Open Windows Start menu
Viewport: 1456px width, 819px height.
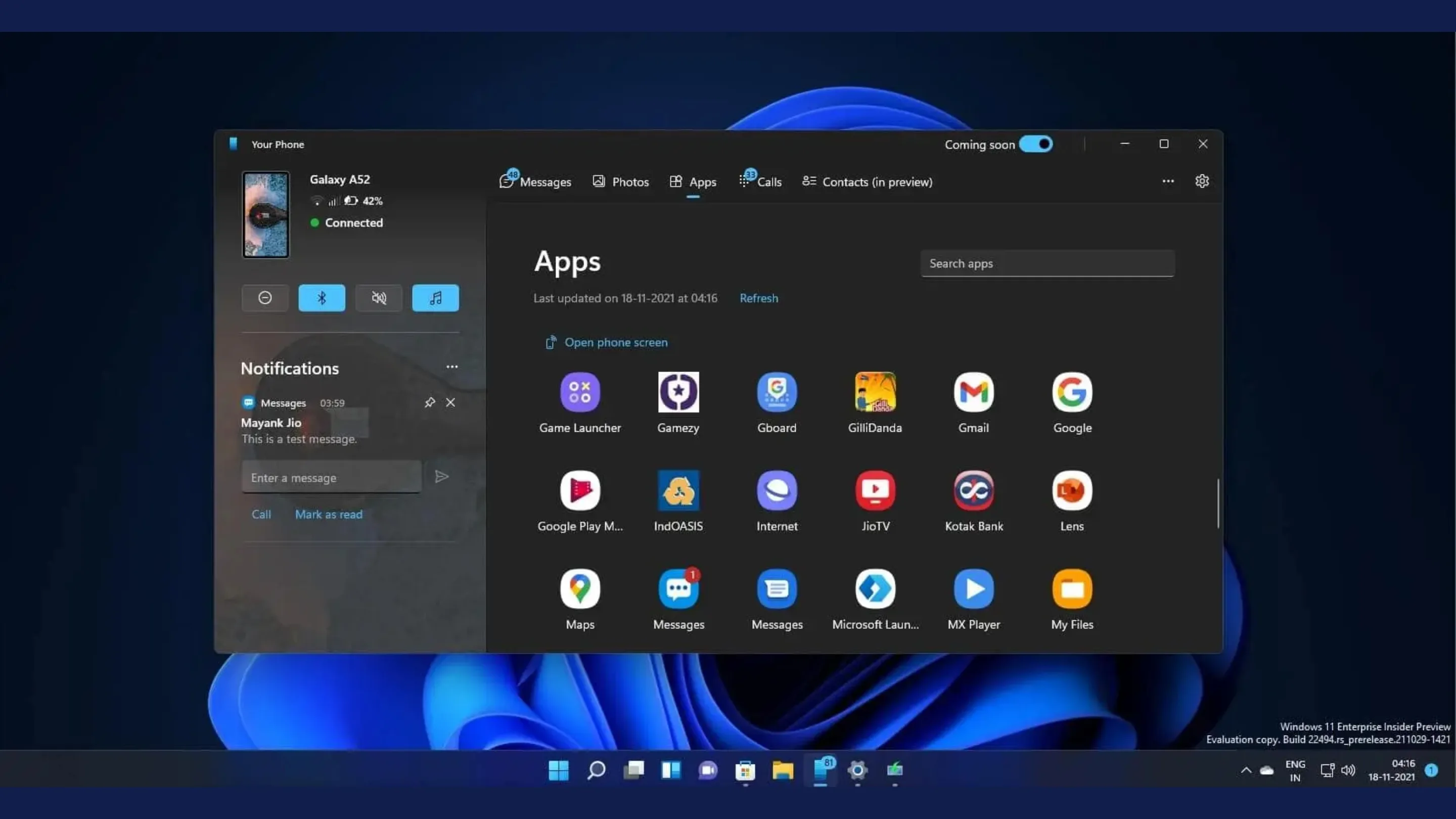click(x=559, y=770)
